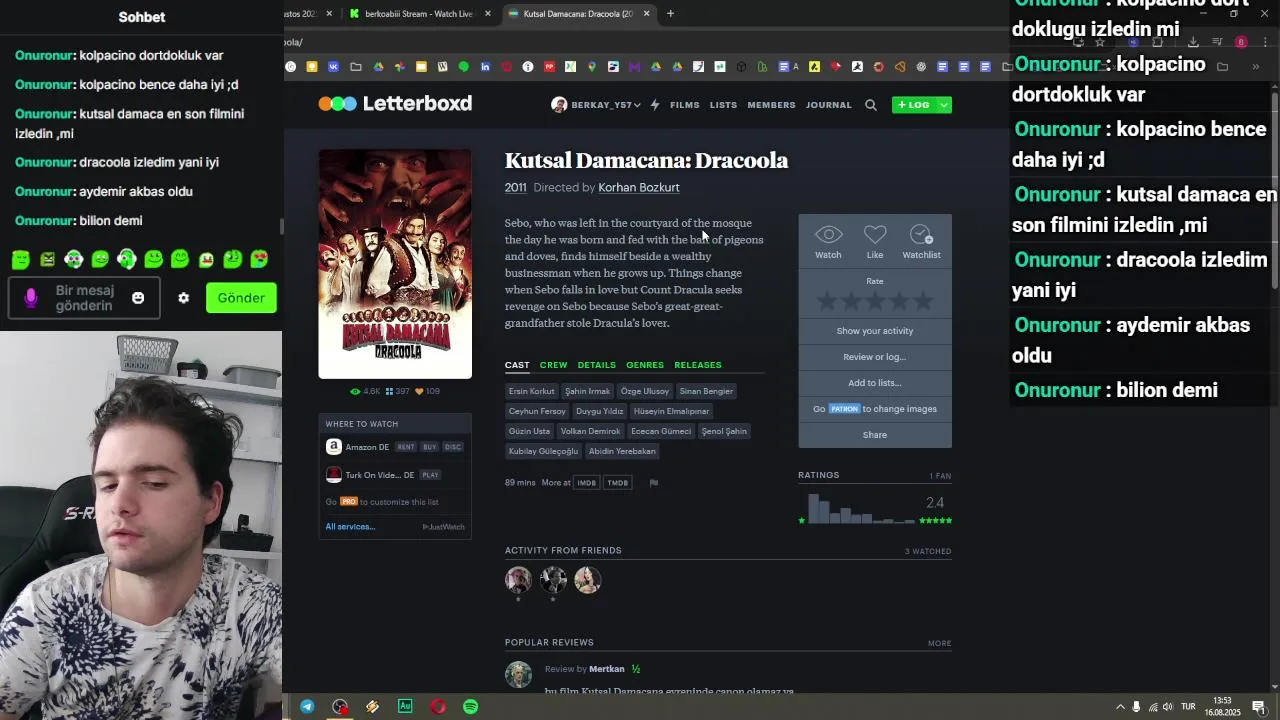Open the FILMS menu
This screenshot has height=720, width=1280.
click(x=685, y=105)
